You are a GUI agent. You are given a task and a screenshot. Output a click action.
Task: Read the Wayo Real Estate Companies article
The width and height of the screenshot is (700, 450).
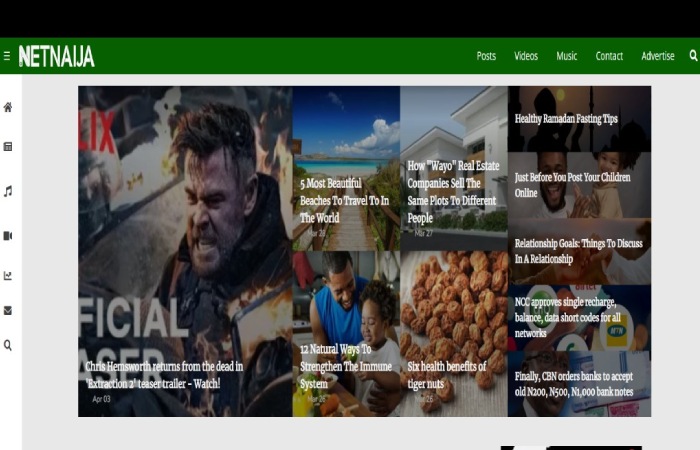pos(453,192)
